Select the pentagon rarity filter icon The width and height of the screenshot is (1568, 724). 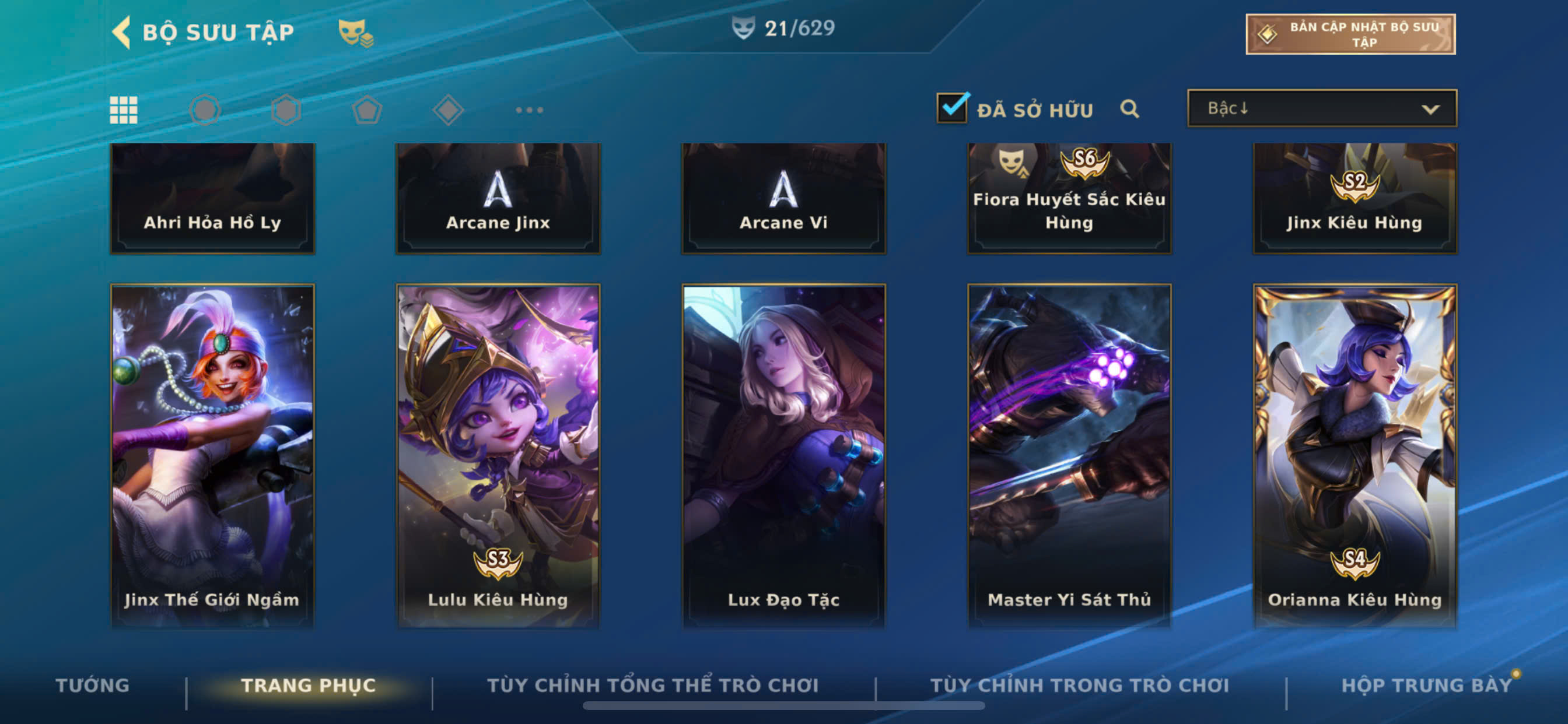click(367, 110)
